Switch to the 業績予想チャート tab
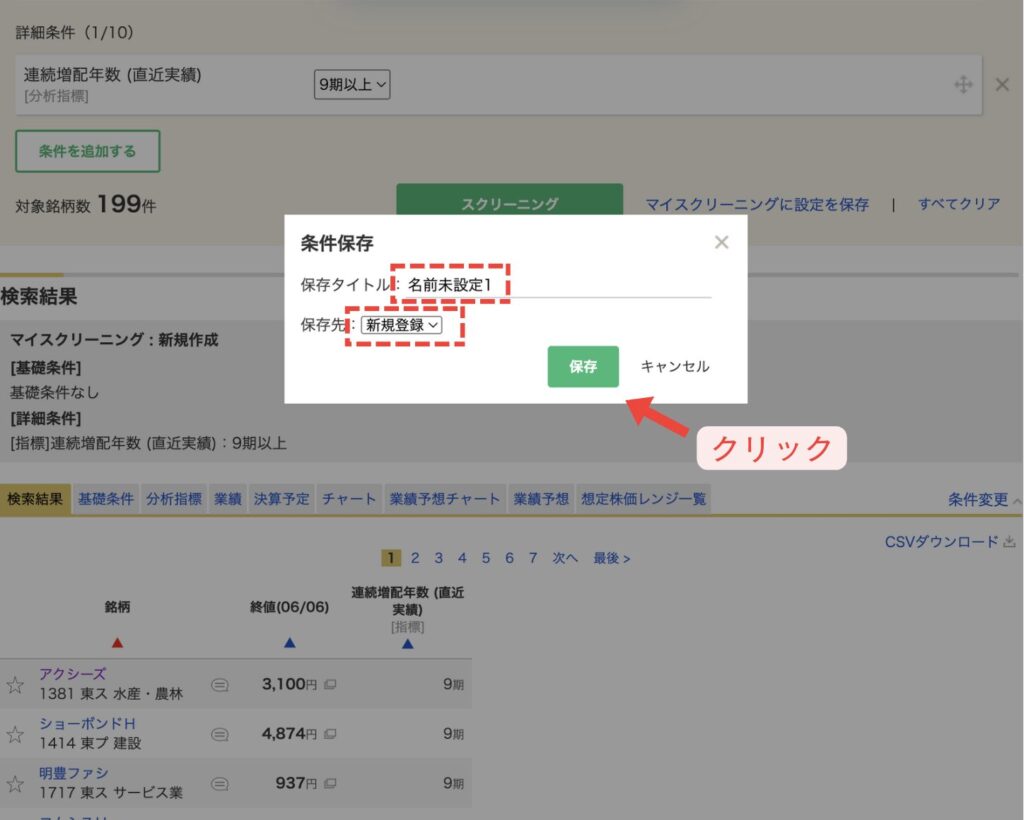 point(444,499)
